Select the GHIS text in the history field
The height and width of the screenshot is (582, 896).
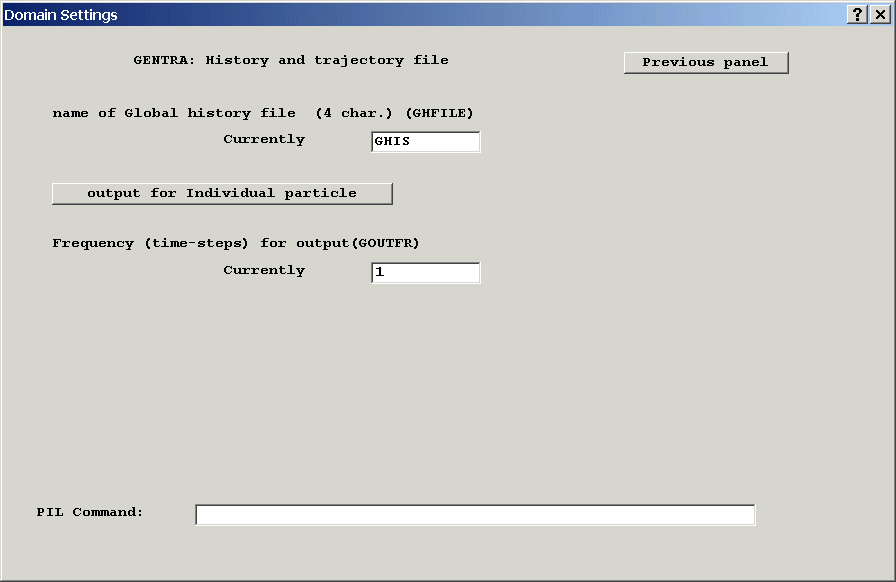tap(392, 142)
